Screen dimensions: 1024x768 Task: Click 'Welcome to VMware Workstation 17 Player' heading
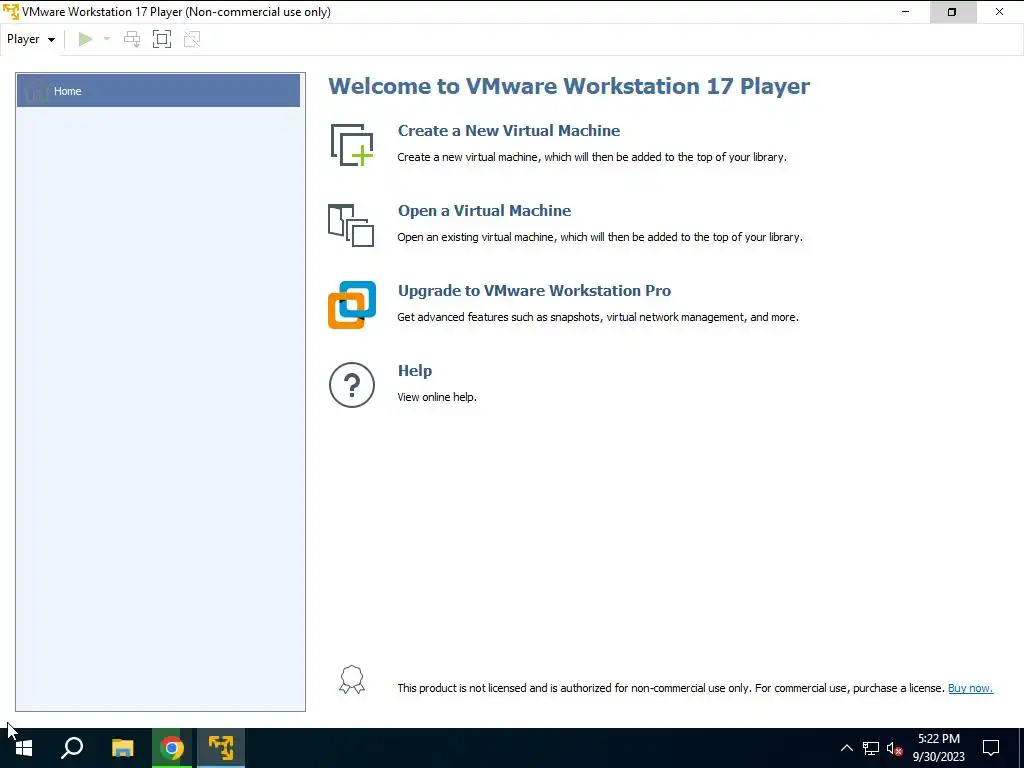(x=569, y=86)
